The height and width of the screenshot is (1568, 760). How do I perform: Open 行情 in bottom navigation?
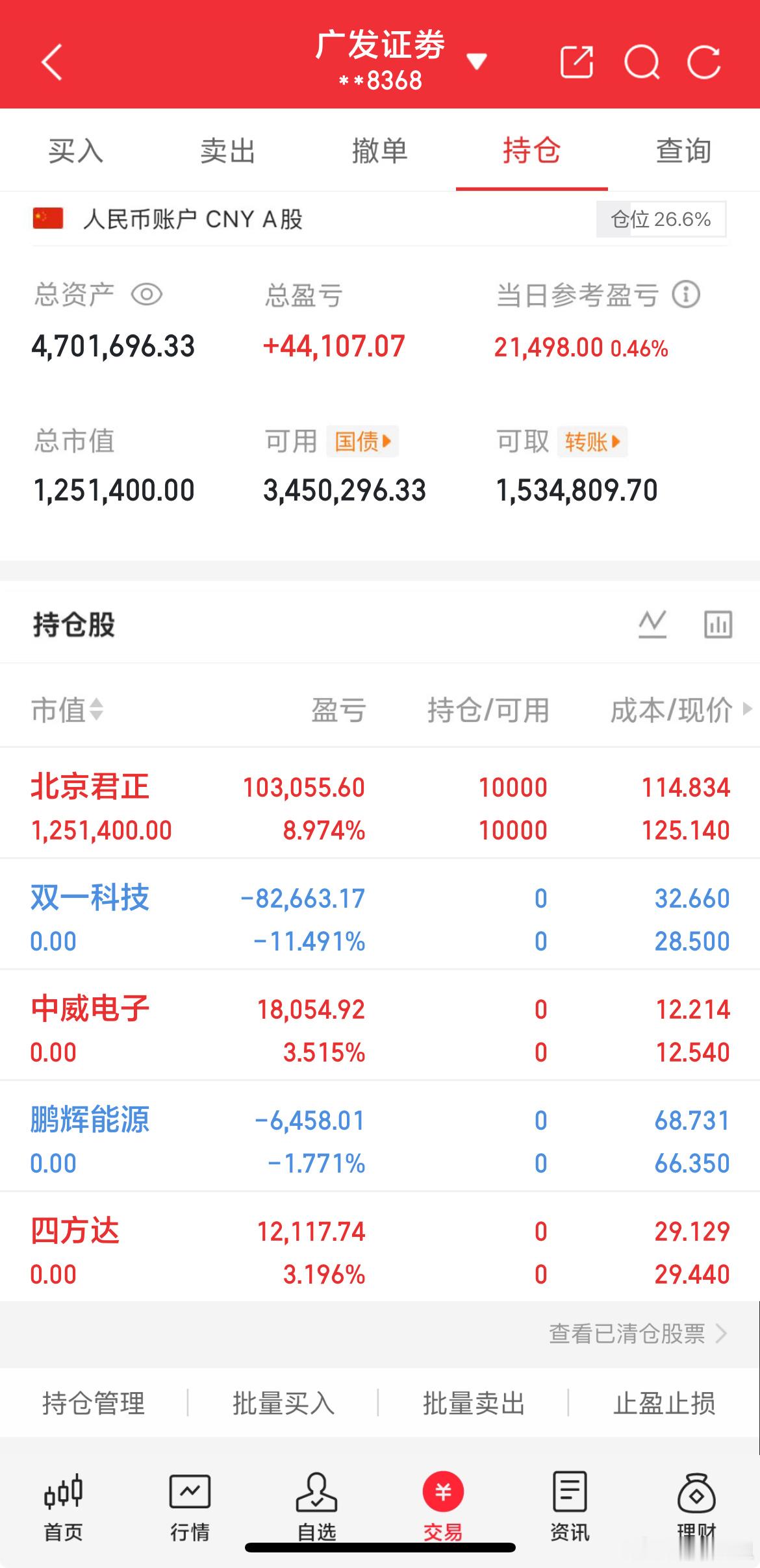tap(190, 1506)
